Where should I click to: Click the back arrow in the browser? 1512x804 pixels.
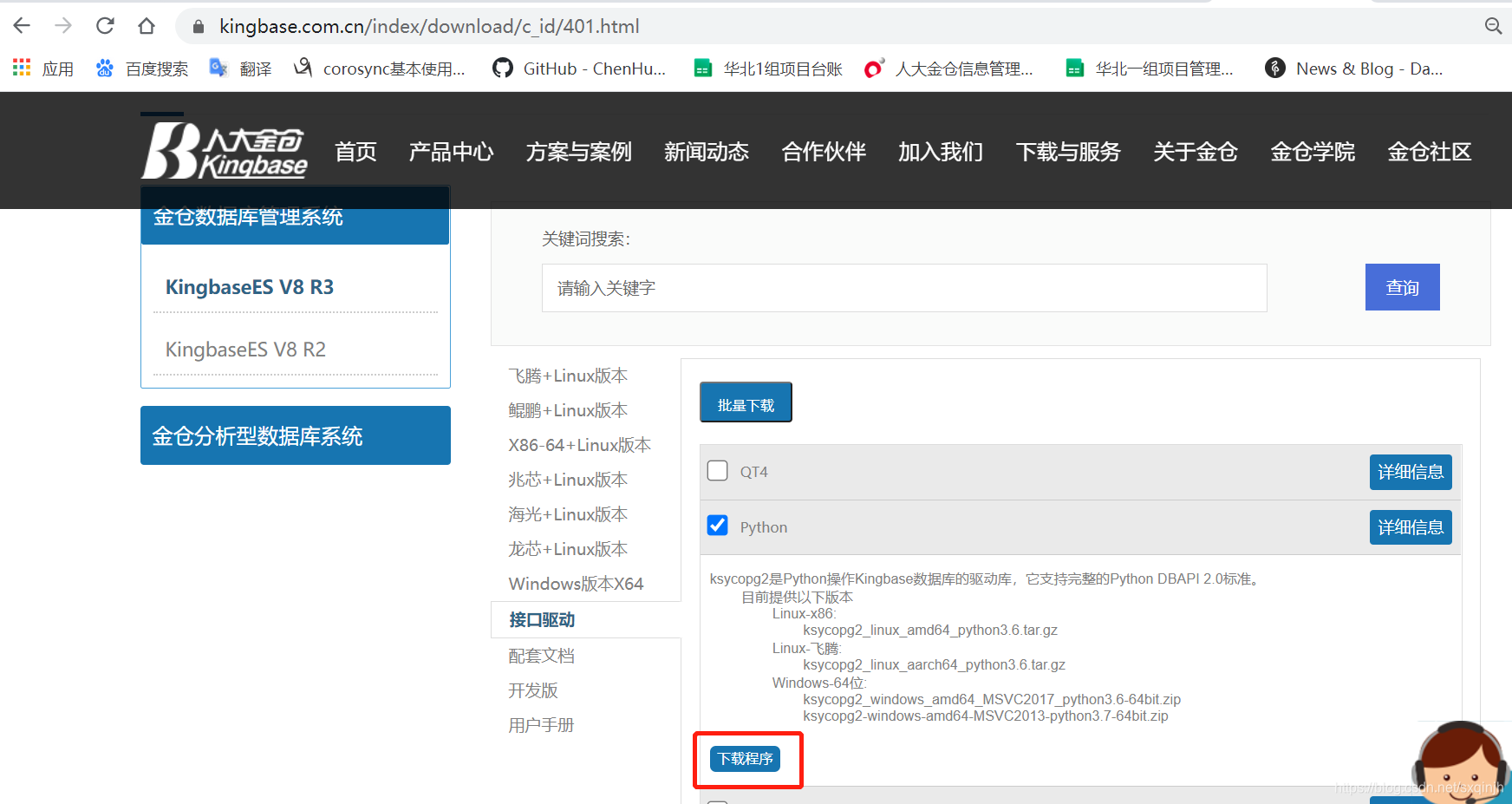click(21, 25)
